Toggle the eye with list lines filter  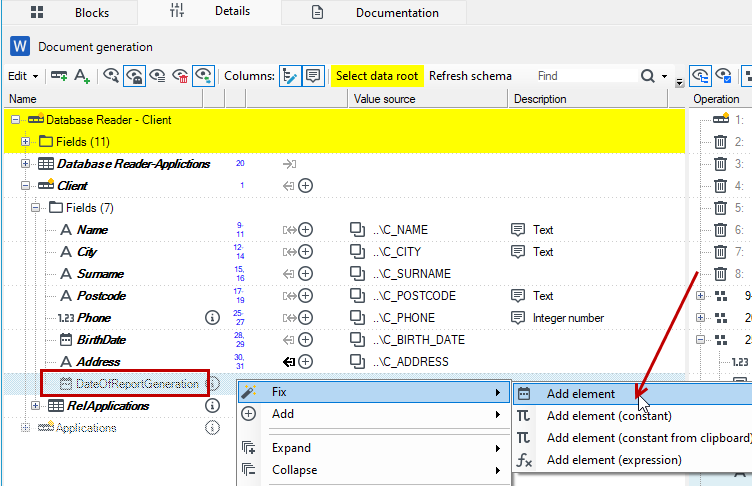click(x=157, y=76)
